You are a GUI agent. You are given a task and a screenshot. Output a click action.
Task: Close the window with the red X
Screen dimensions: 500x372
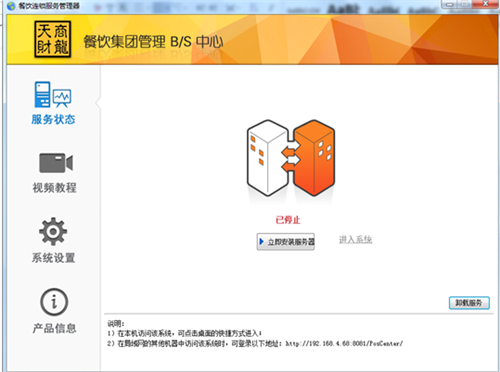point(486,4)
